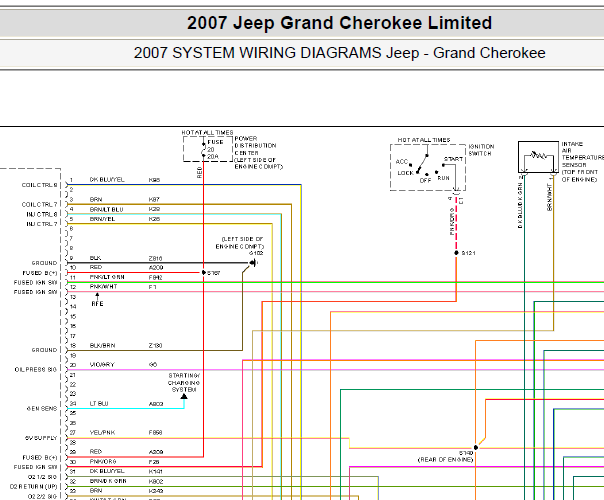This screenshot has width=604, height=500.
Task: Click the "5V SUPPLY" pin label
Action: [x=41, y=438]
